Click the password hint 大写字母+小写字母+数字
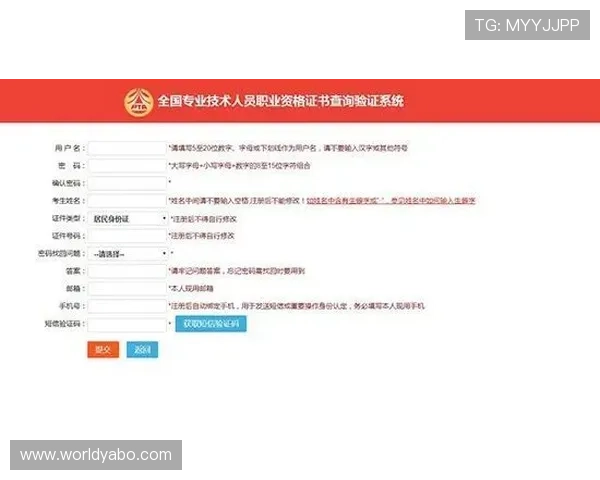Screen dimensions: 600x480 [x=240, y=166]
